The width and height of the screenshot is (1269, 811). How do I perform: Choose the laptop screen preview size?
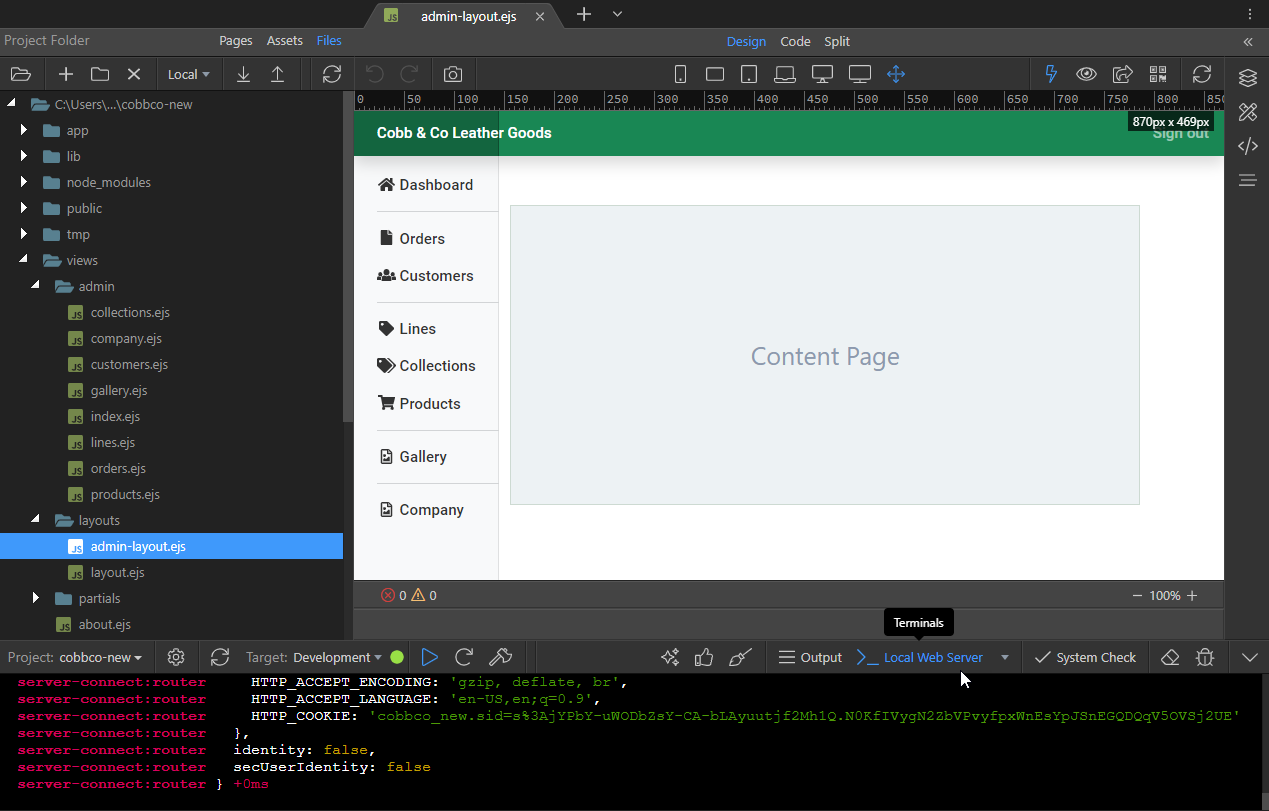pyautogui.click(x=785, y=74)
